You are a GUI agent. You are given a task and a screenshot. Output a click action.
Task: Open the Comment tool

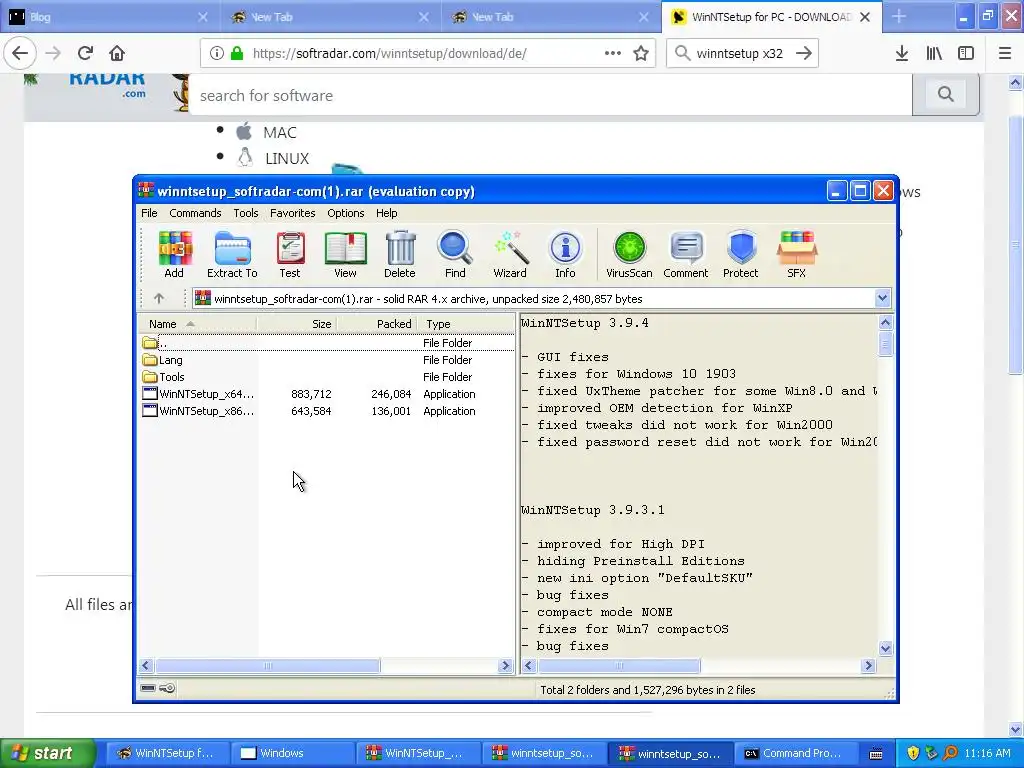coord(686,255)
